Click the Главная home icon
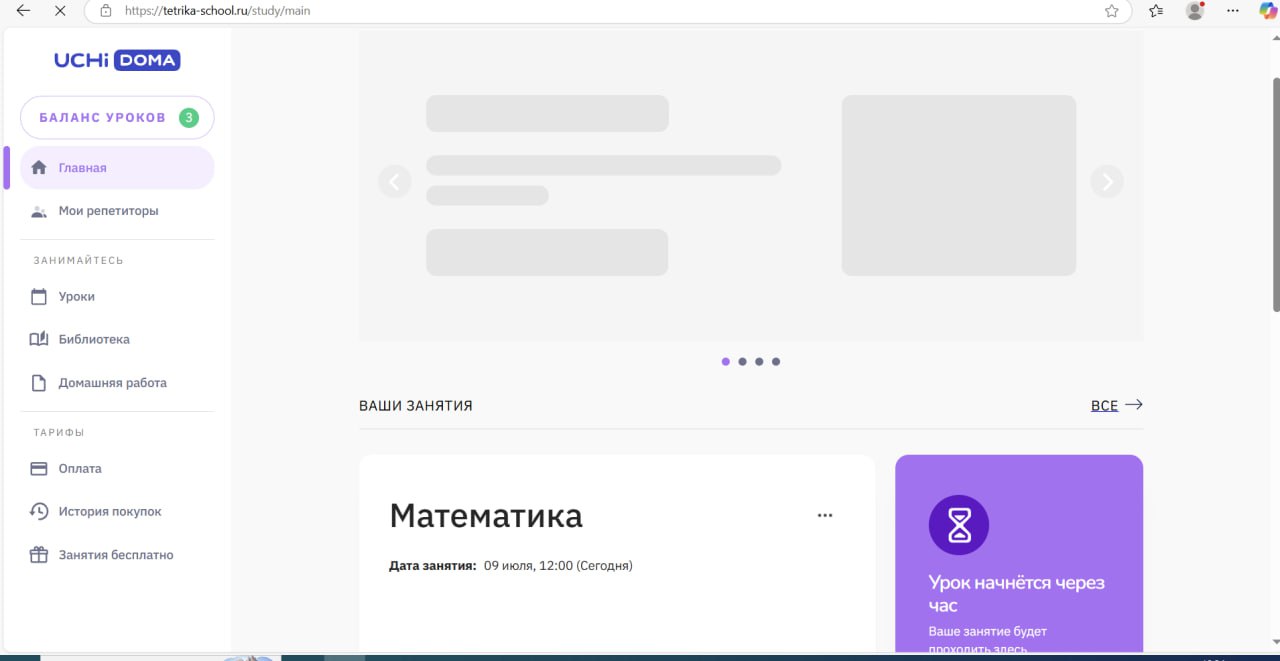The height and width of the screenshot is (661, 1280). 39,168
